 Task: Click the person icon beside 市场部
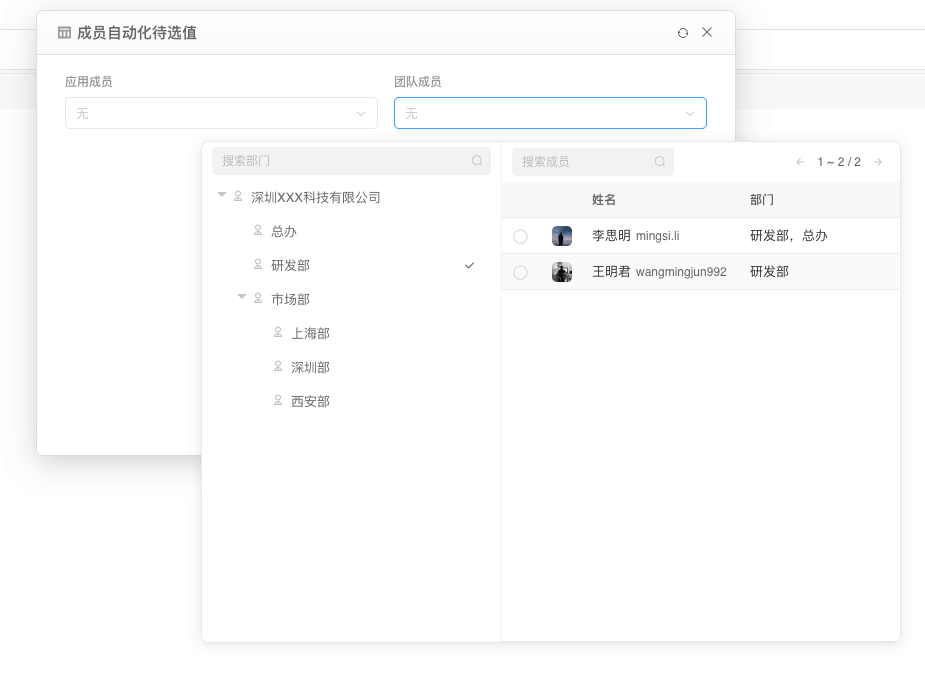[257, 299]
